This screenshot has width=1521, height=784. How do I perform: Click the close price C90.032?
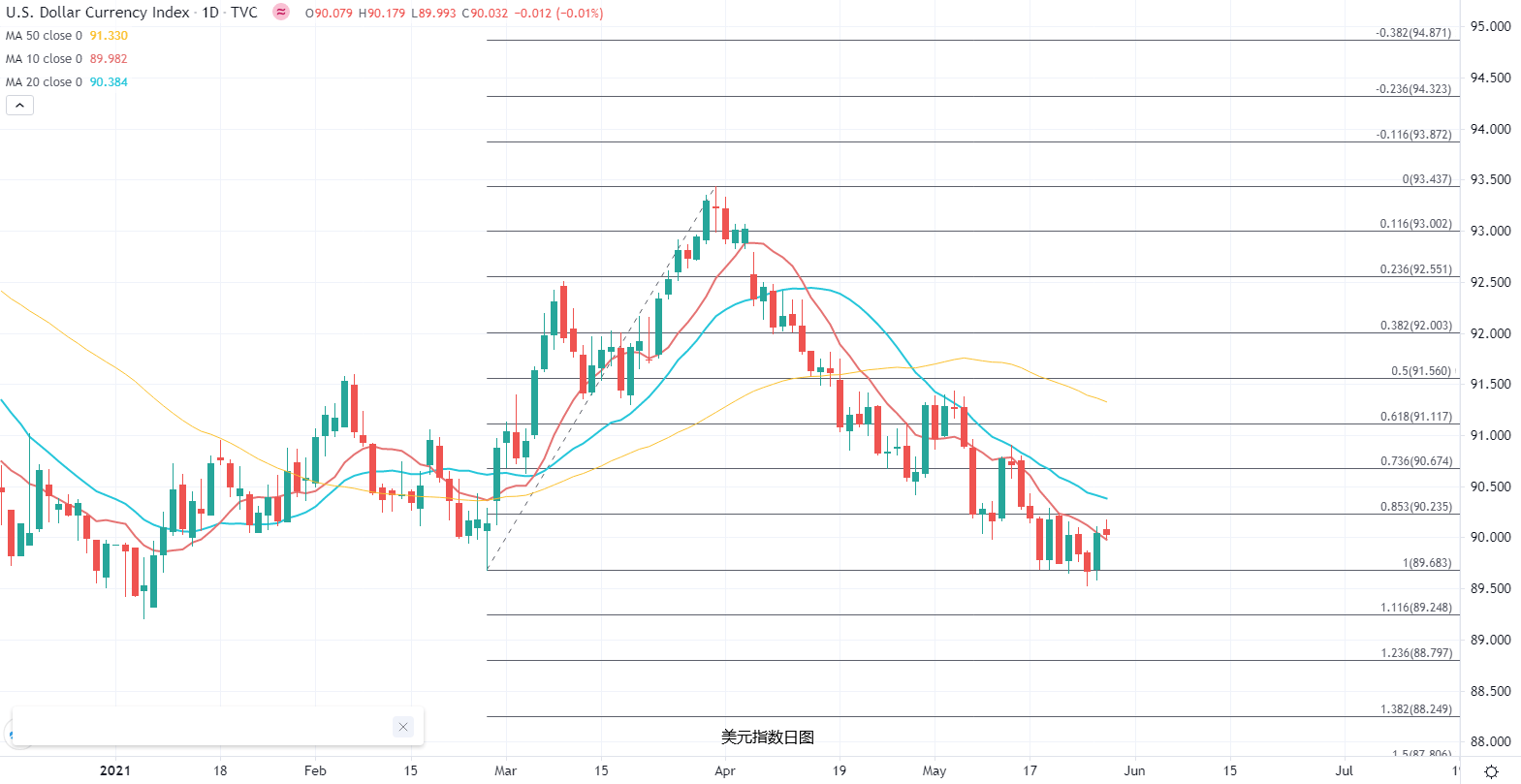click(x=485, y=14)
